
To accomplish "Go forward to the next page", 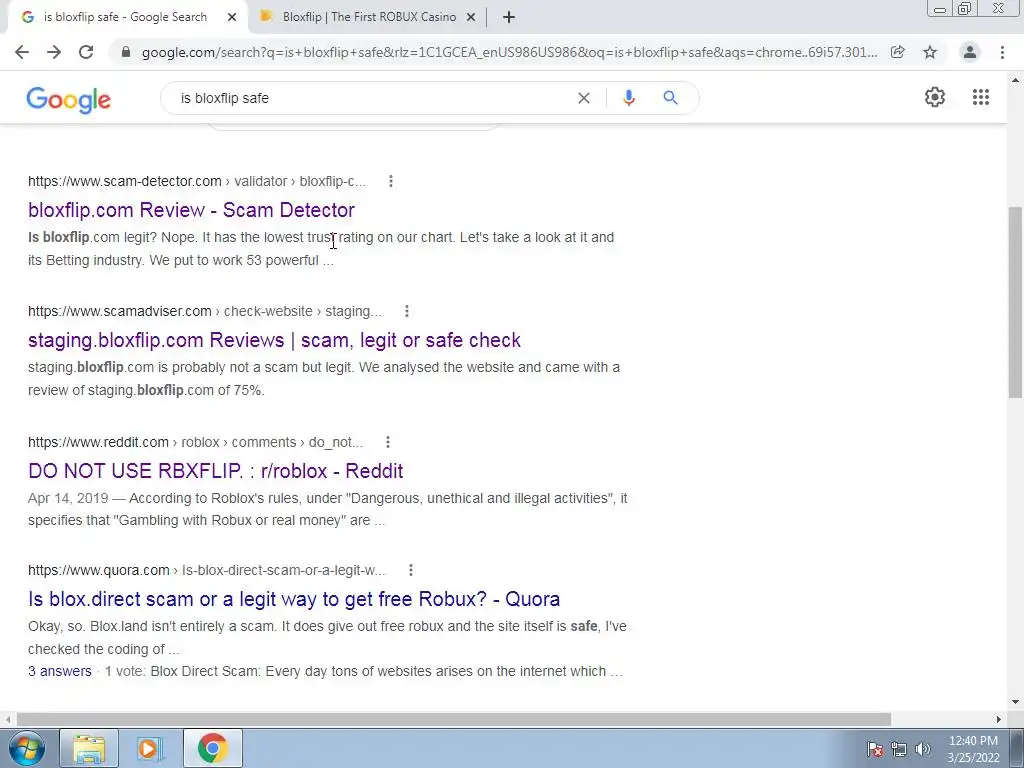I will 54,52.
